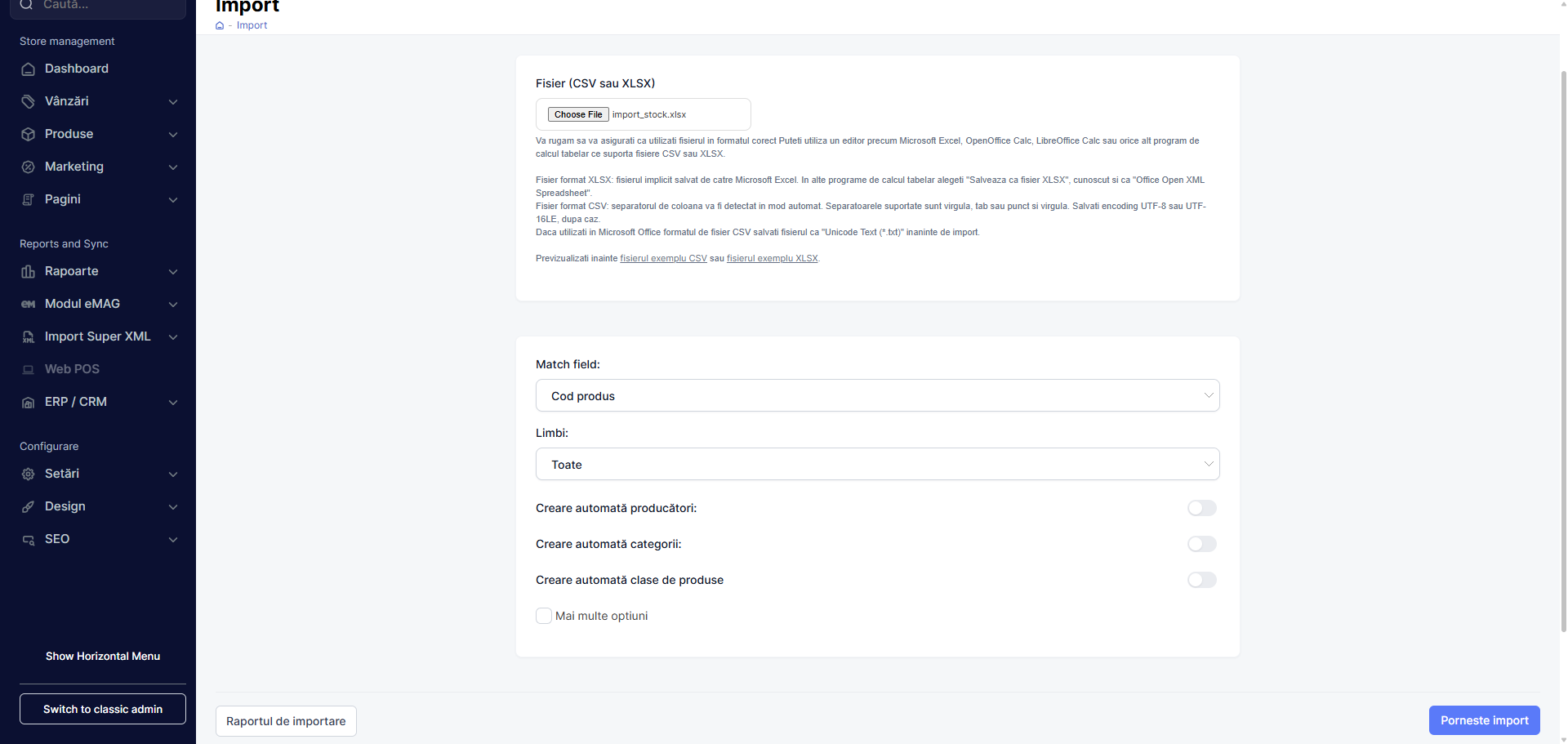Open the Import Super XML menu

point(100,336)
